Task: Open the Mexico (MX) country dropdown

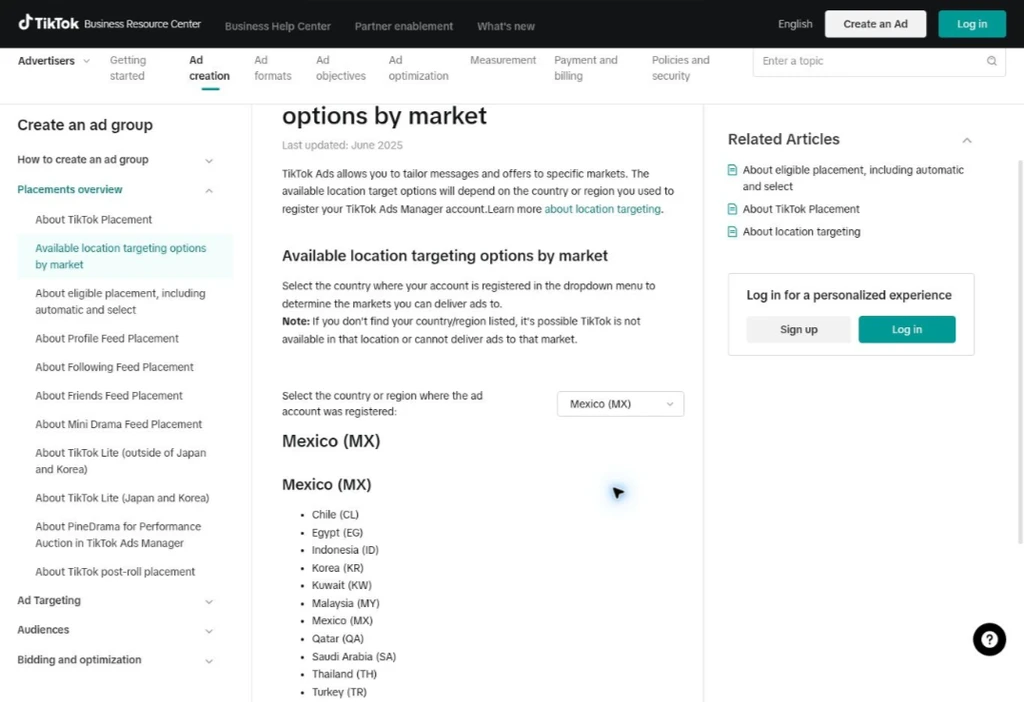Action: point(620,404)
